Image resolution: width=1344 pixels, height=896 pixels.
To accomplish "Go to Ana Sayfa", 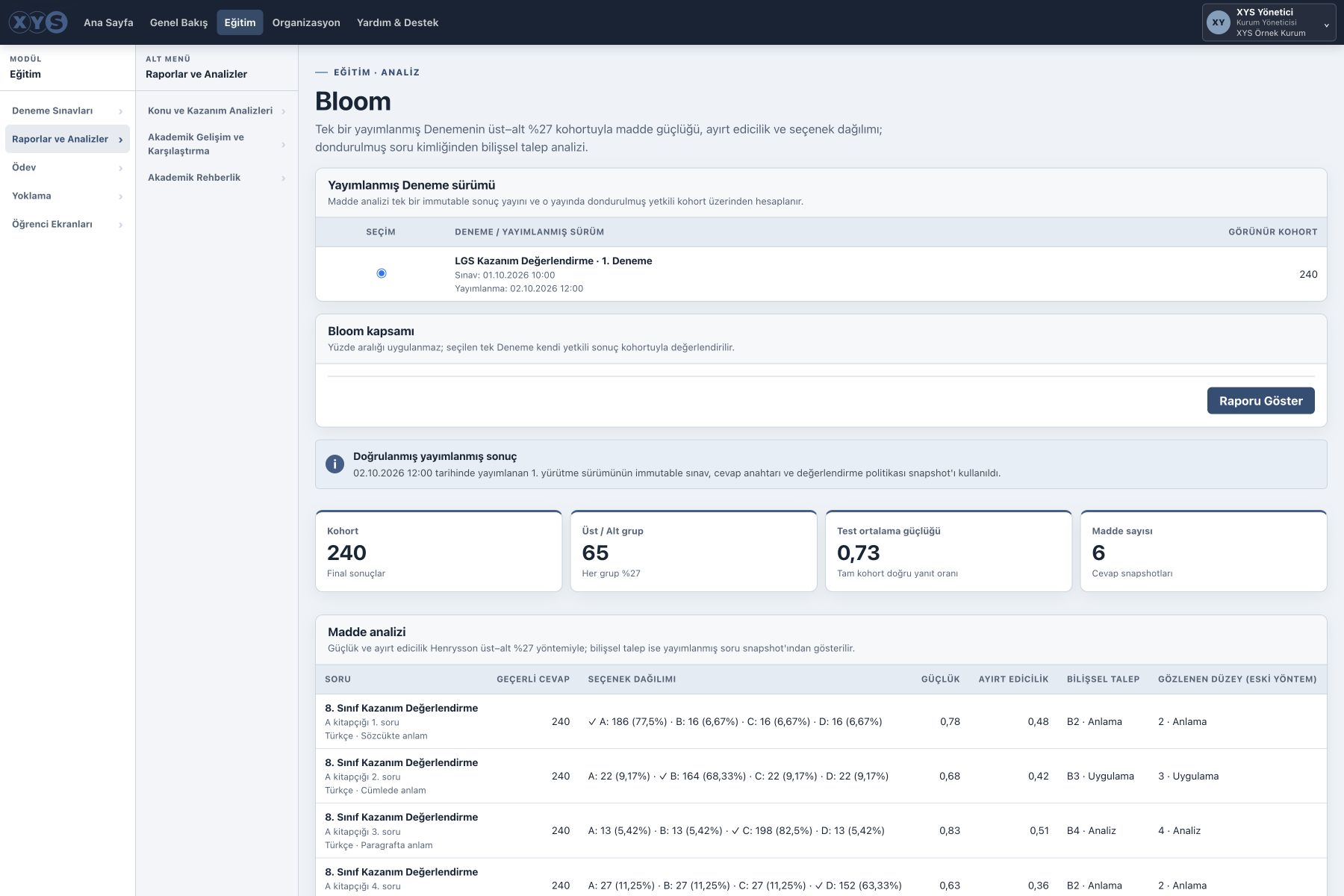I will tap(108, 22).
